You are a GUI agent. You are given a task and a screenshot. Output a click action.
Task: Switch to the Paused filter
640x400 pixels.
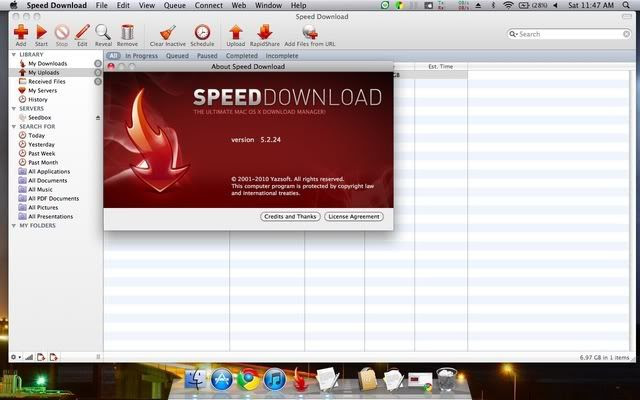[x=207, y=56]
